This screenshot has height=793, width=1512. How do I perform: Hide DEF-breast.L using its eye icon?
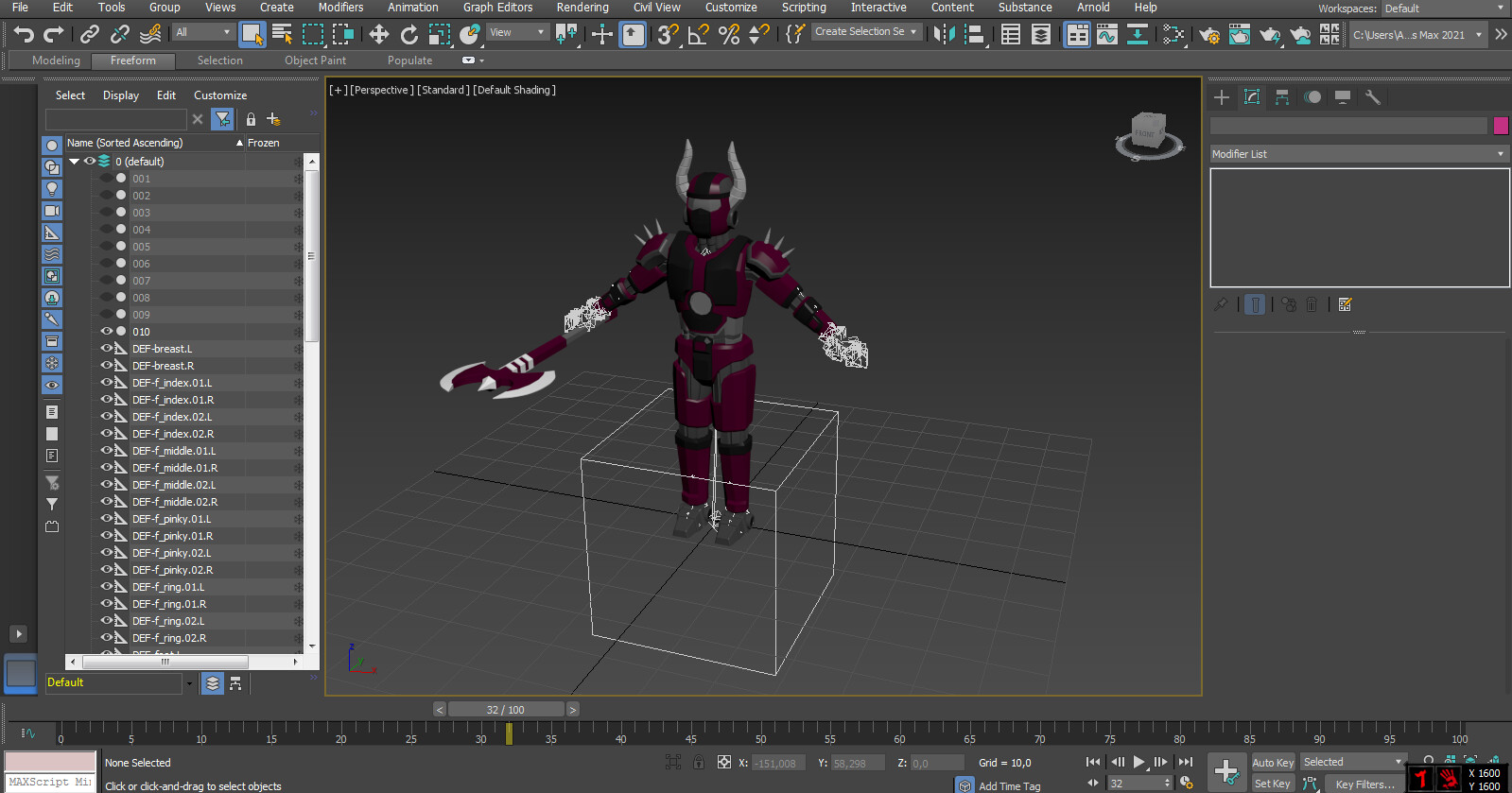(106, 349)
